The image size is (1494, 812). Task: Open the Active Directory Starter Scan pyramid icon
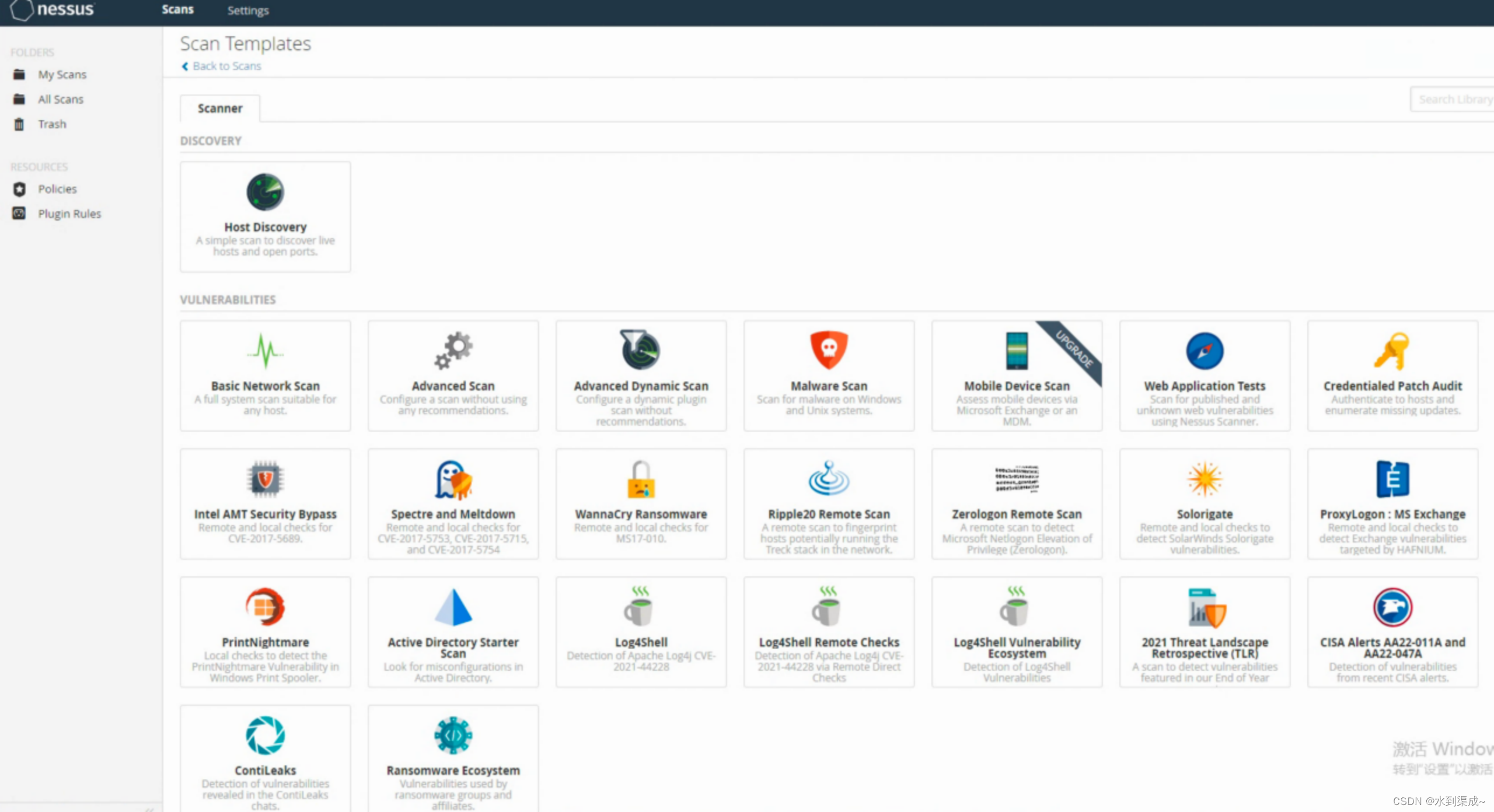[x=453, y=607]
